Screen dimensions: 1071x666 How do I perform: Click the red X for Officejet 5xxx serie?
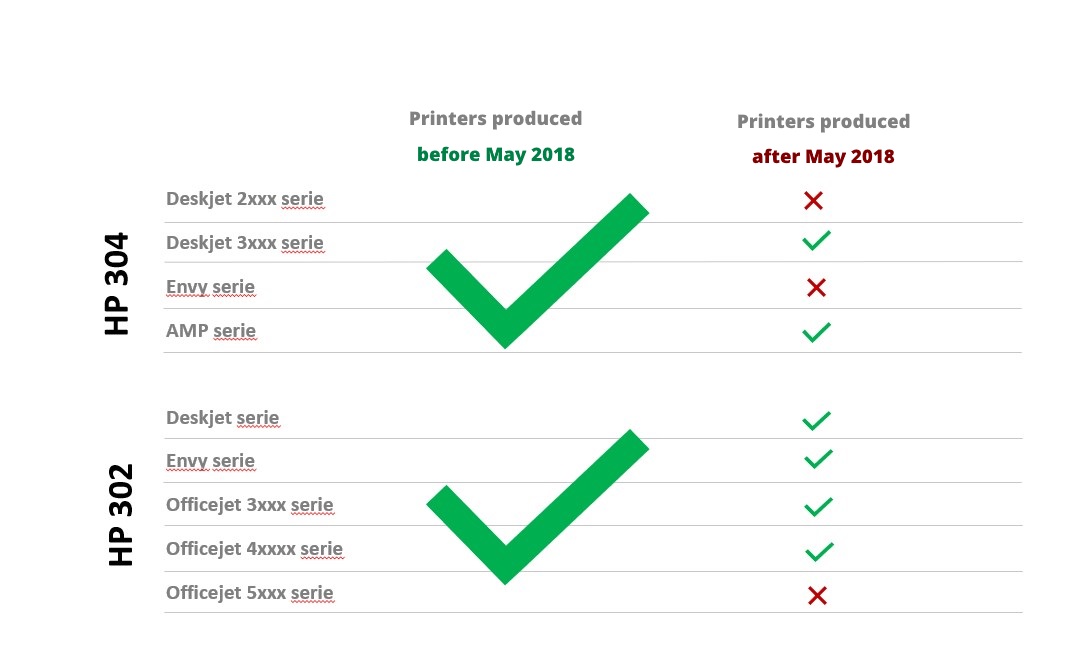coord(817,596)
